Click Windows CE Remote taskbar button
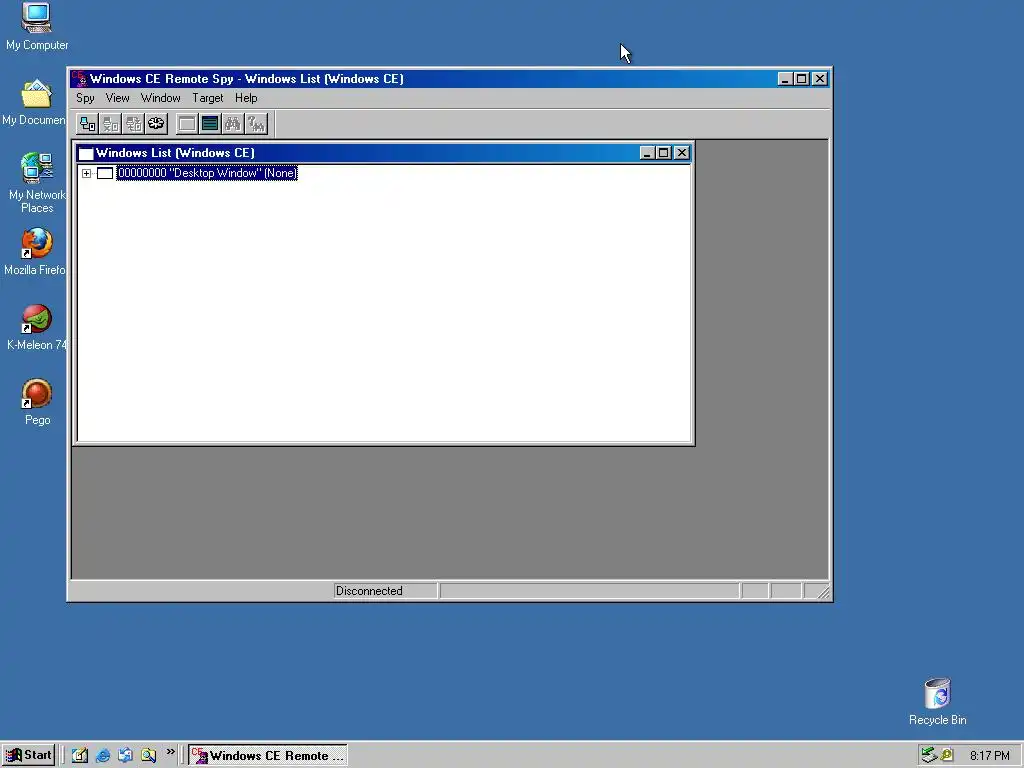Screen dimensions: 1024x768 click(x=268, y=756)
